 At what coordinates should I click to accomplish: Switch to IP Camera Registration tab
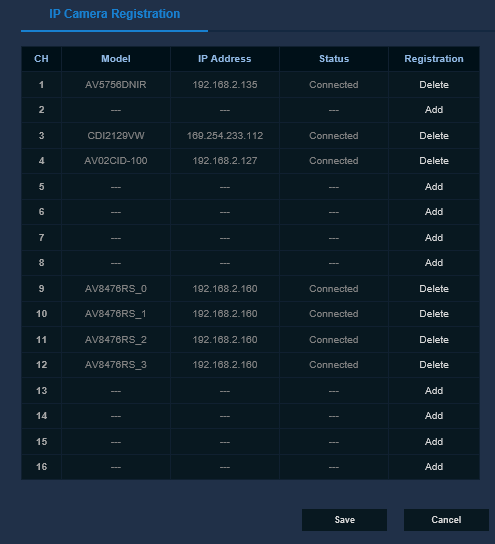tap(114, 14)
